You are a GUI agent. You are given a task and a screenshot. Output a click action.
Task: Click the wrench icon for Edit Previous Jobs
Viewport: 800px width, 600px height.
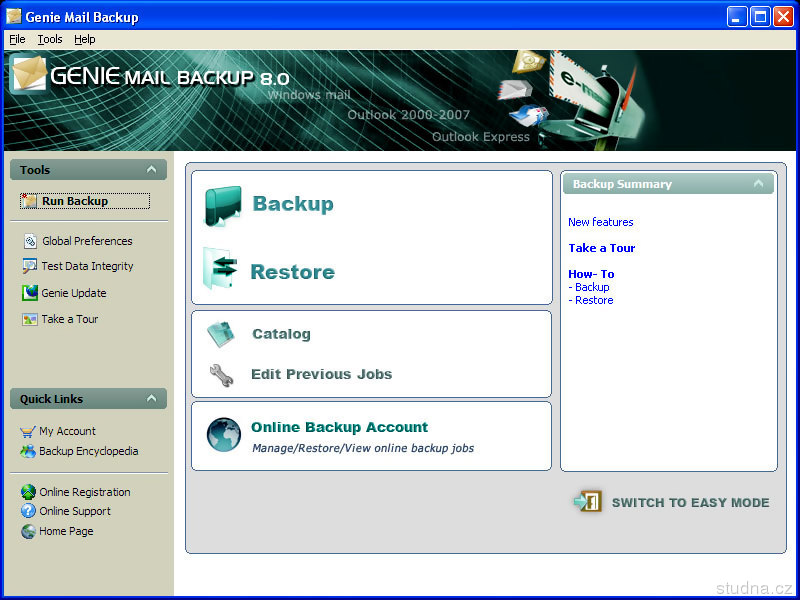(221, 375)
